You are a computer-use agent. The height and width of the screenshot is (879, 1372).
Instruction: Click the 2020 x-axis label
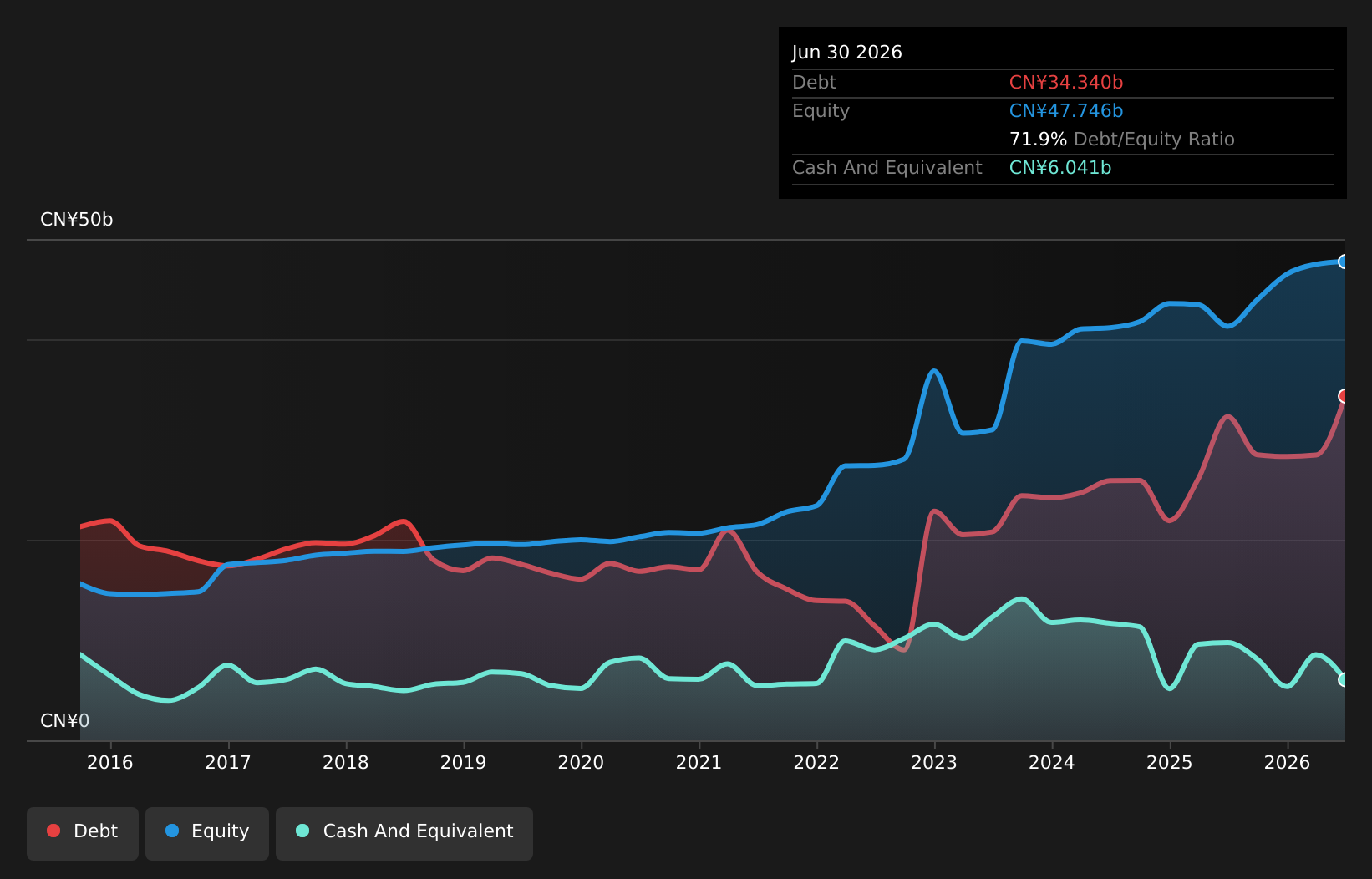tap(582, 762)
